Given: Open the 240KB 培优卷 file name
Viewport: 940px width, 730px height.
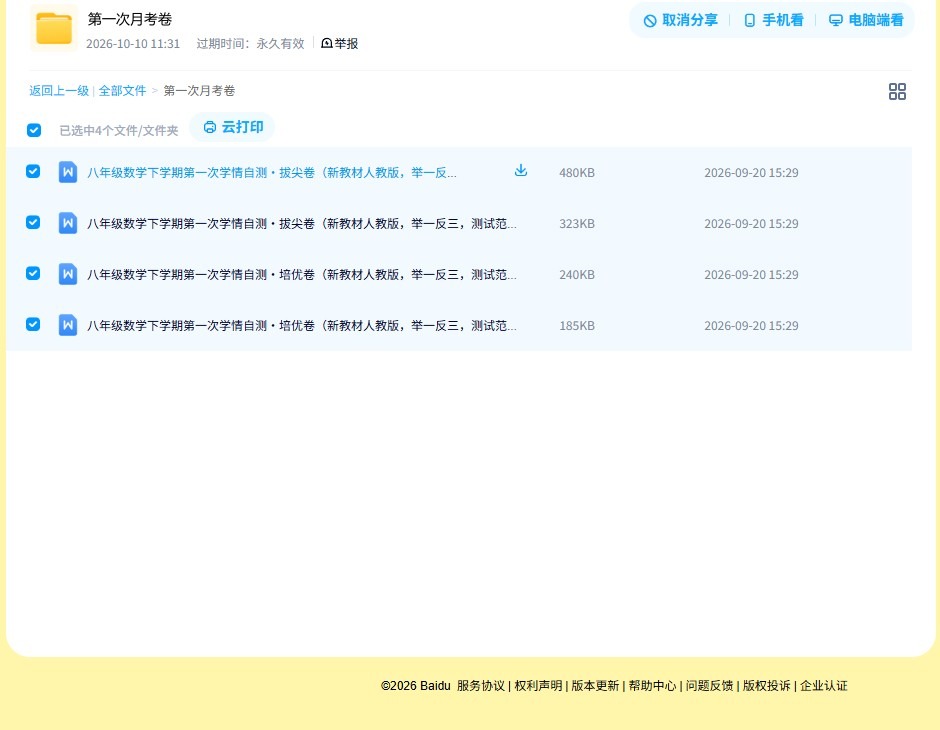Looking at the screenshot, I should click(x=302, y=274).
